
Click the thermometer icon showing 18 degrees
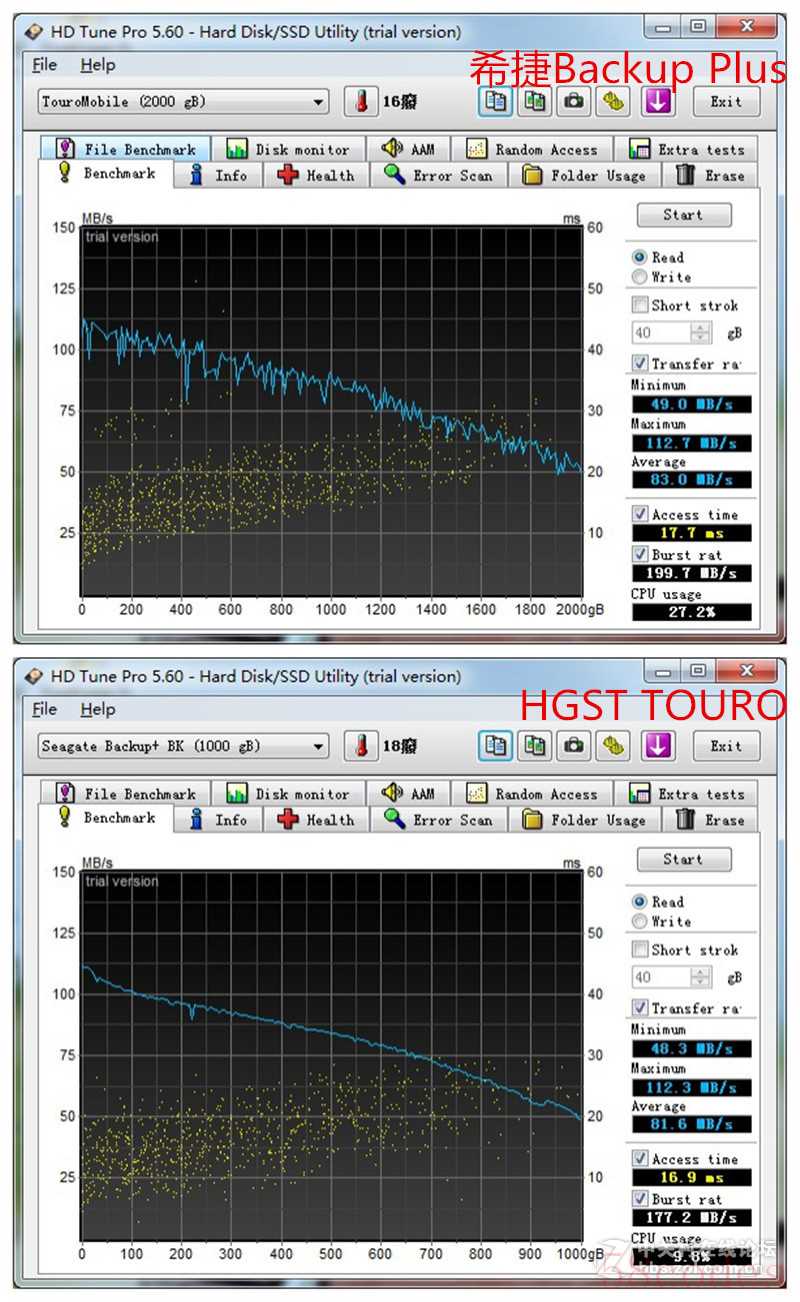point(361,746)
